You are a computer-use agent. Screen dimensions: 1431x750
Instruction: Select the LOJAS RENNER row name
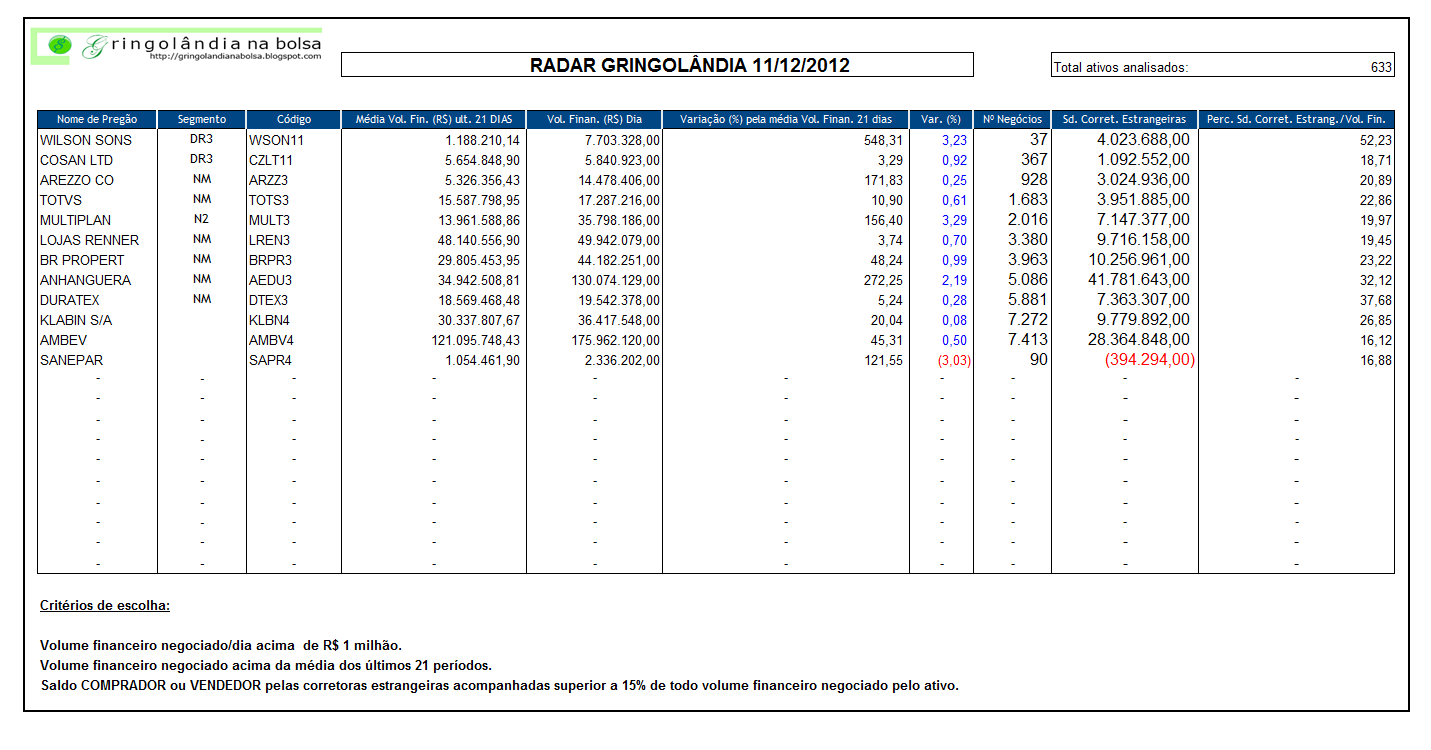click(90, 240)
